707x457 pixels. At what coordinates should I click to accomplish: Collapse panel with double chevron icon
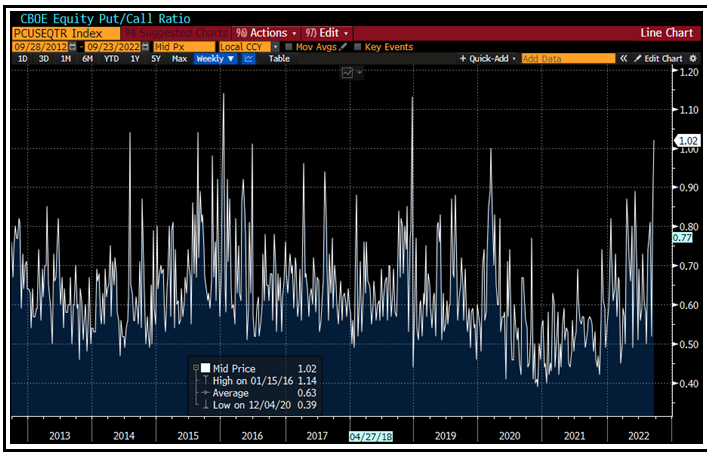[623, 59]
